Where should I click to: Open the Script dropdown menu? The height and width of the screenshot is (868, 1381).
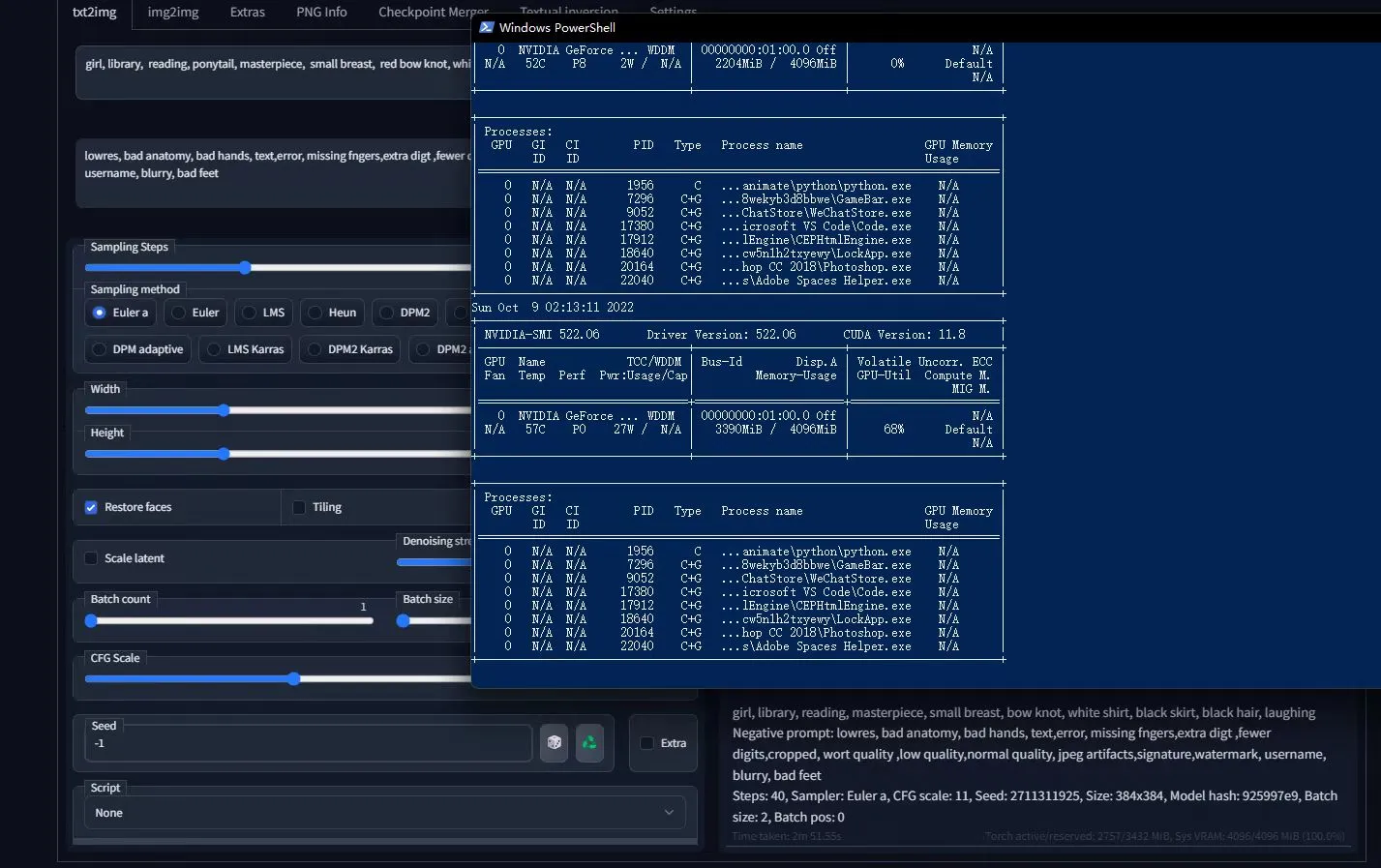tap(384, 813)
